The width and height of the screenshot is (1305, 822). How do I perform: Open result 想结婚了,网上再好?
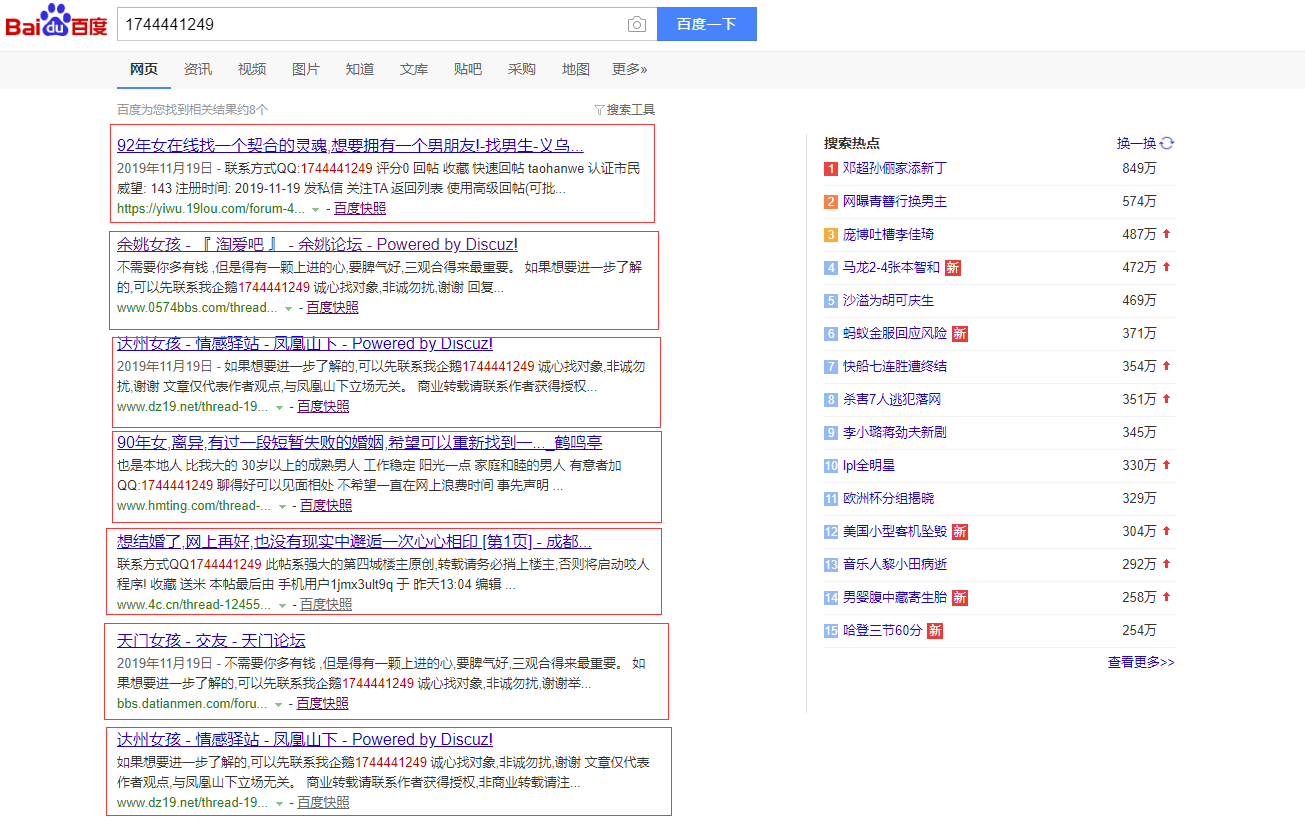click(354, 541)
